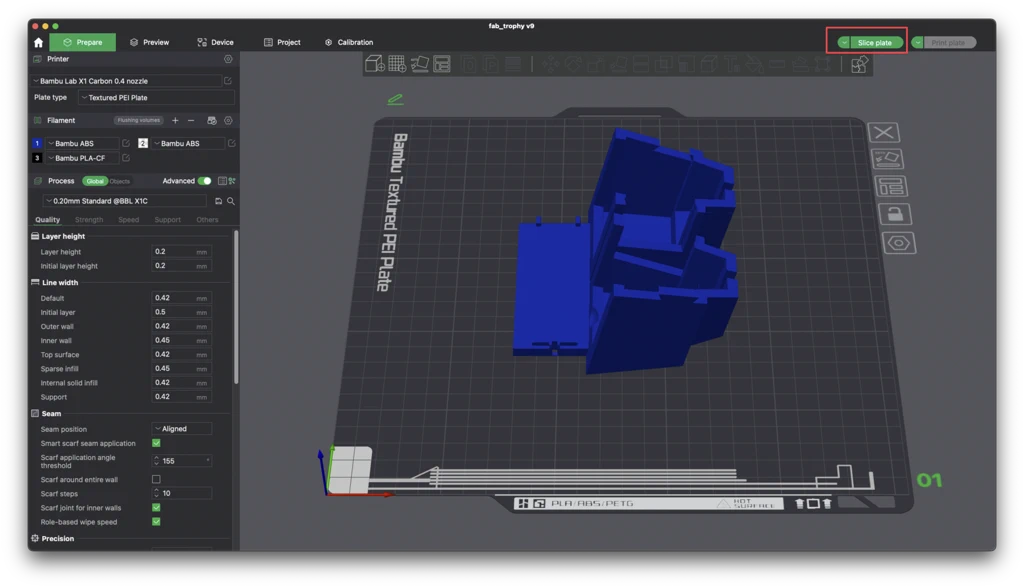Open the 0.20mm Standard process dropdown
The width and height of the screenshot is (1024, 588).
(125, 201)
